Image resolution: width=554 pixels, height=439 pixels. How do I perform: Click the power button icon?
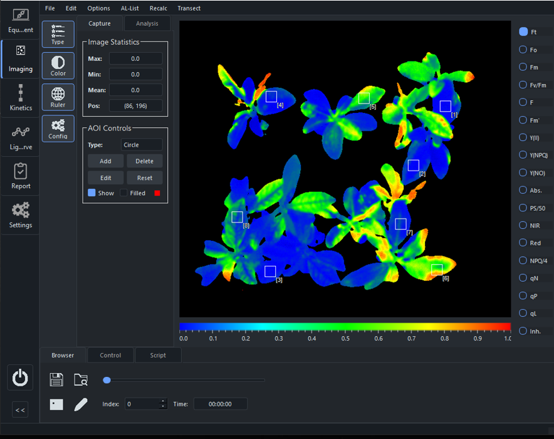20,378
